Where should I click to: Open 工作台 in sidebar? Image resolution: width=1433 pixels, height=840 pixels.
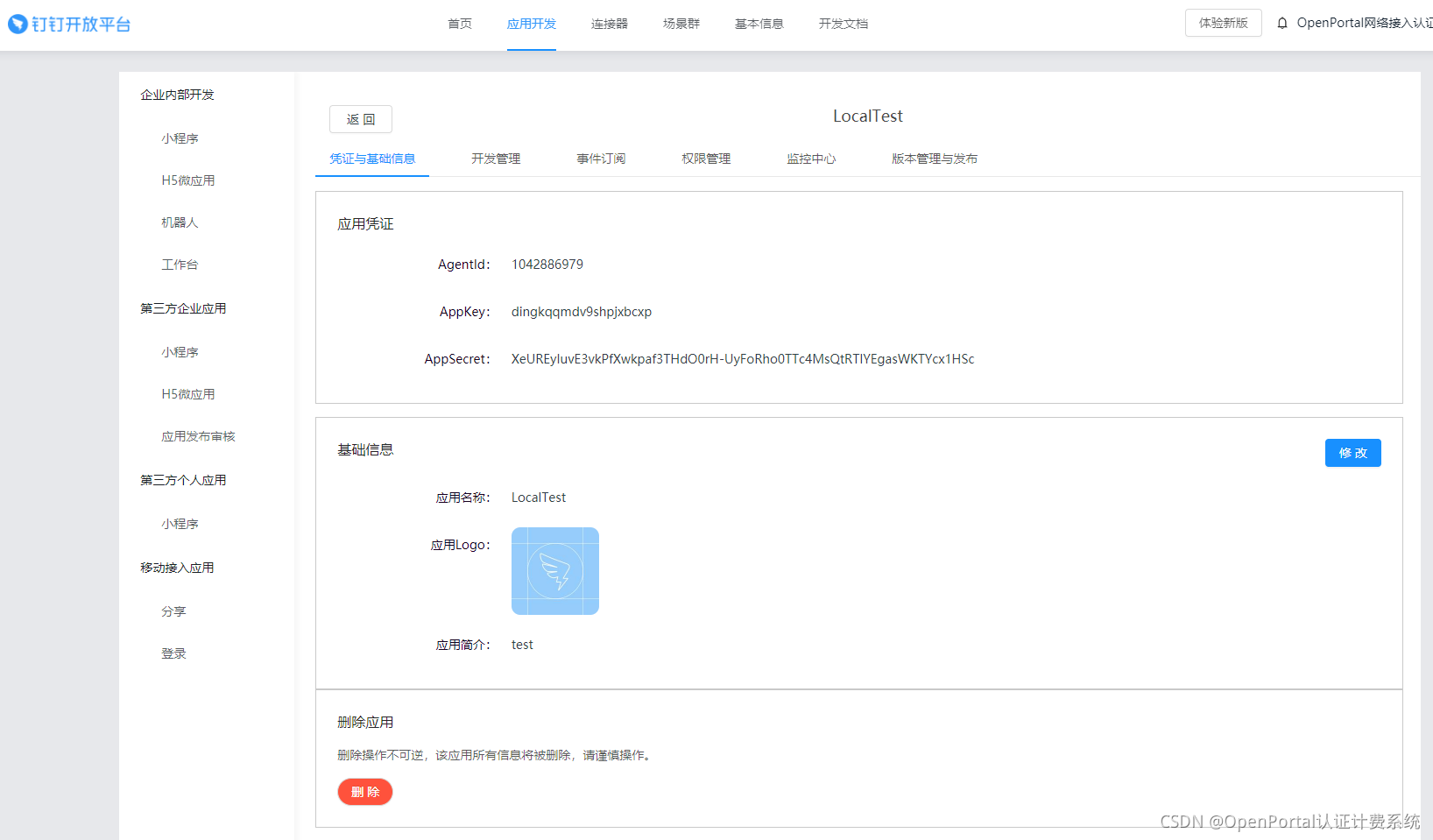180,265
